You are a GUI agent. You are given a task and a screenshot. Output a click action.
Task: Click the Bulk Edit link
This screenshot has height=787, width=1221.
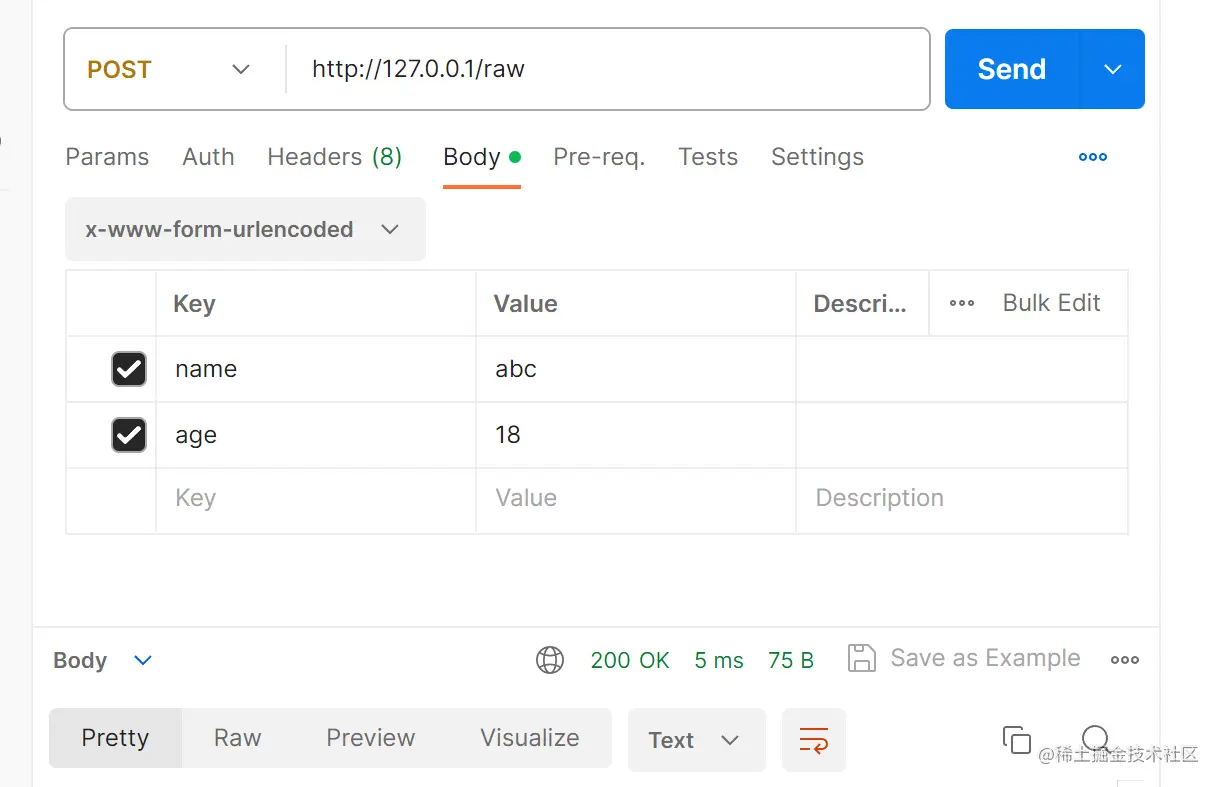point(1051,303)
